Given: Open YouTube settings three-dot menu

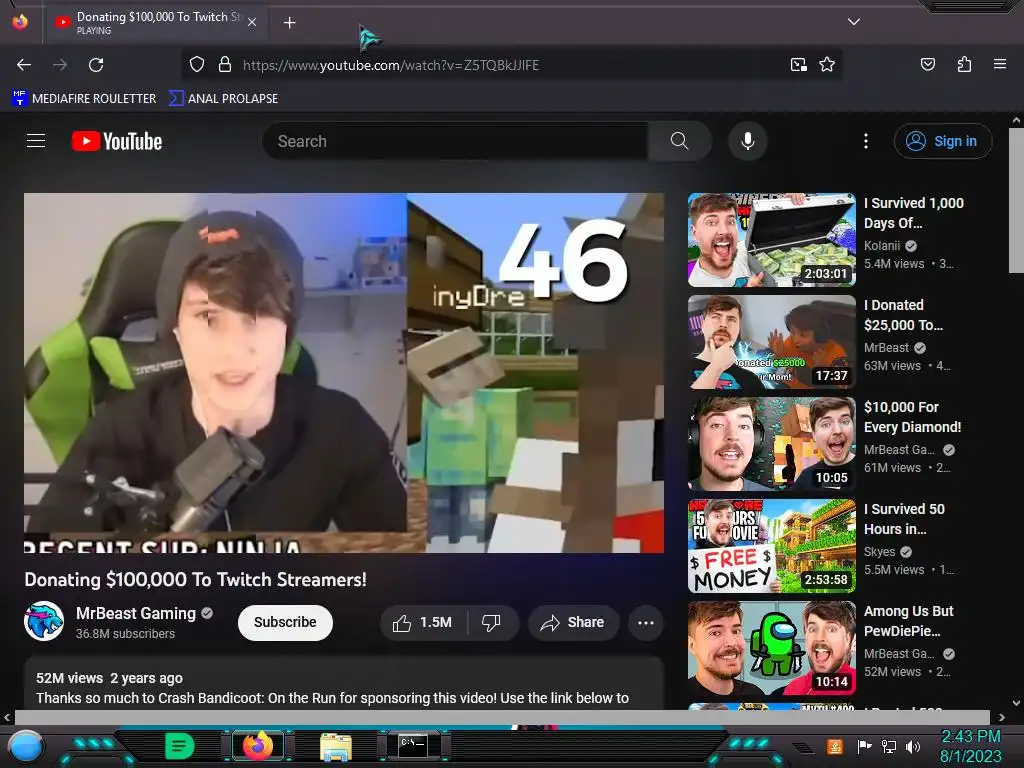Looking at the screenshot, I should point(866,141).
